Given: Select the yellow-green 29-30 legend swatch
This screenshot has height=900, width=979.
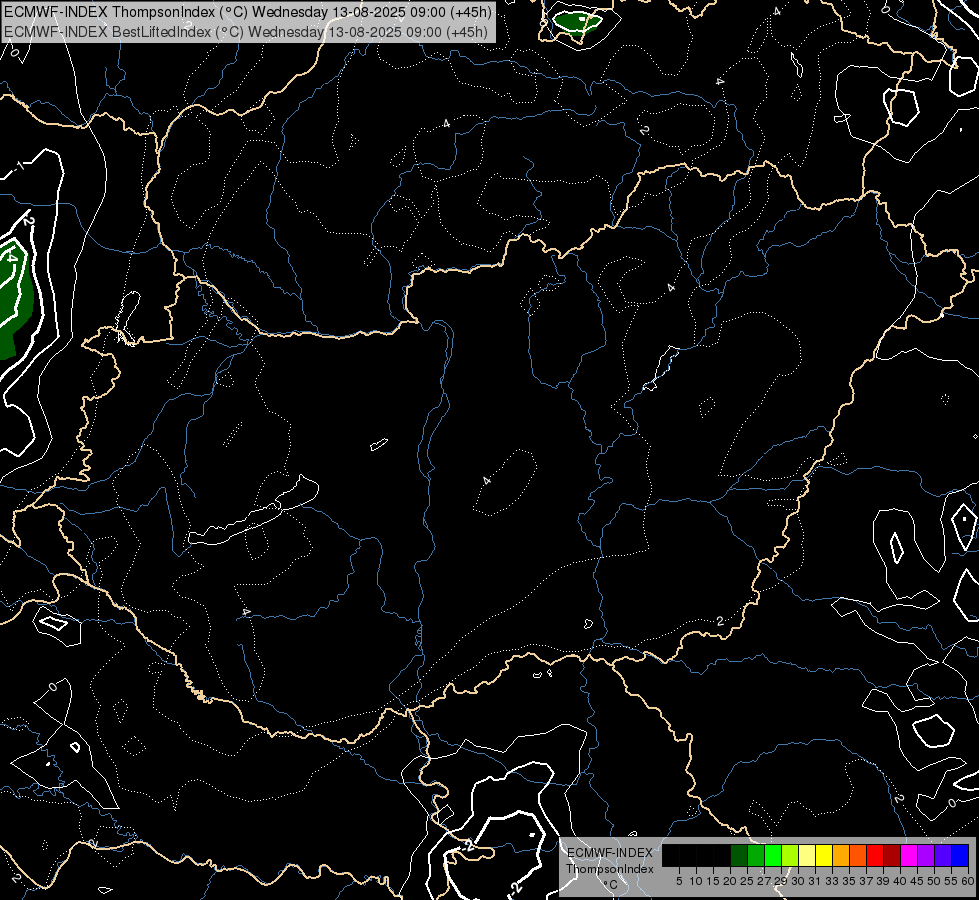Looking at the screenshot, I should (790, 855).
